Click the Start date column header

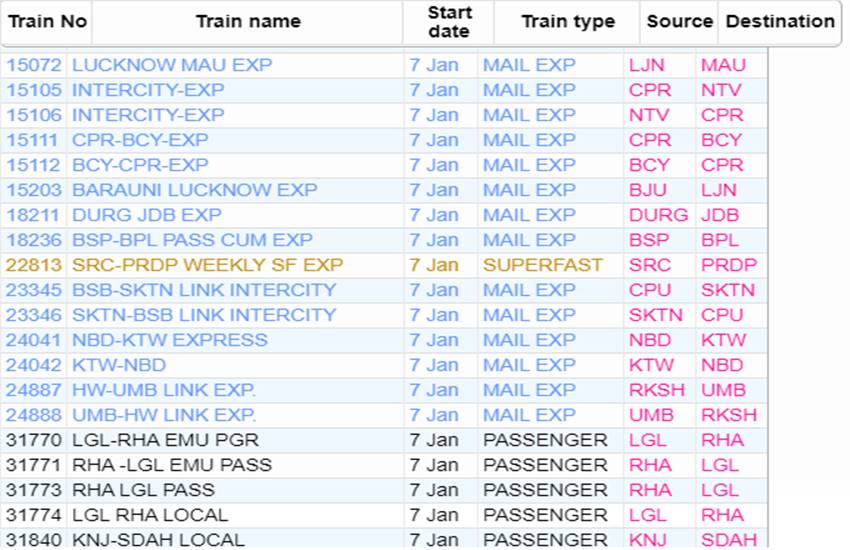[x=448, y=22]
